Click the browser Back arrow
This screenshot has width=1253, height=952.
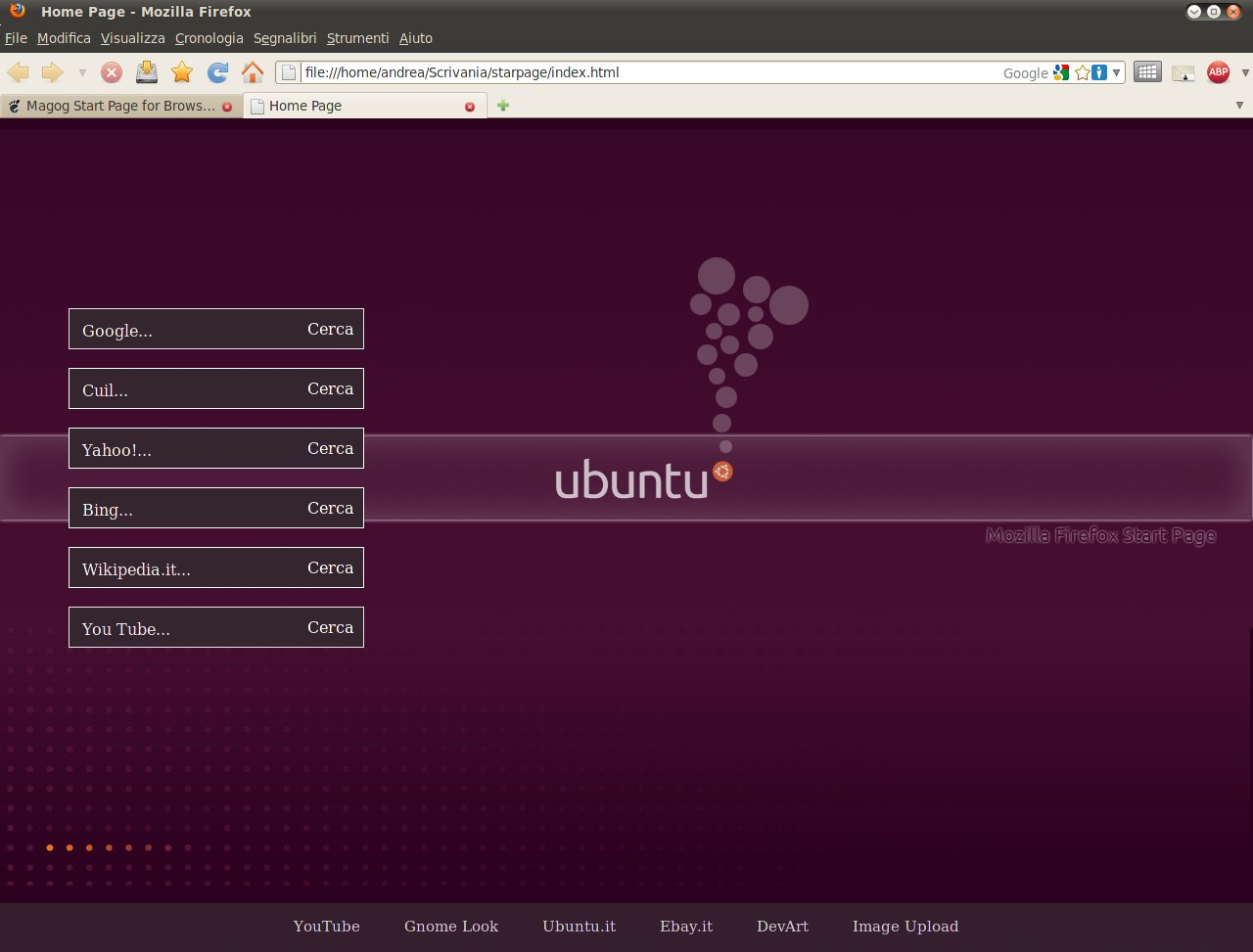18,72
